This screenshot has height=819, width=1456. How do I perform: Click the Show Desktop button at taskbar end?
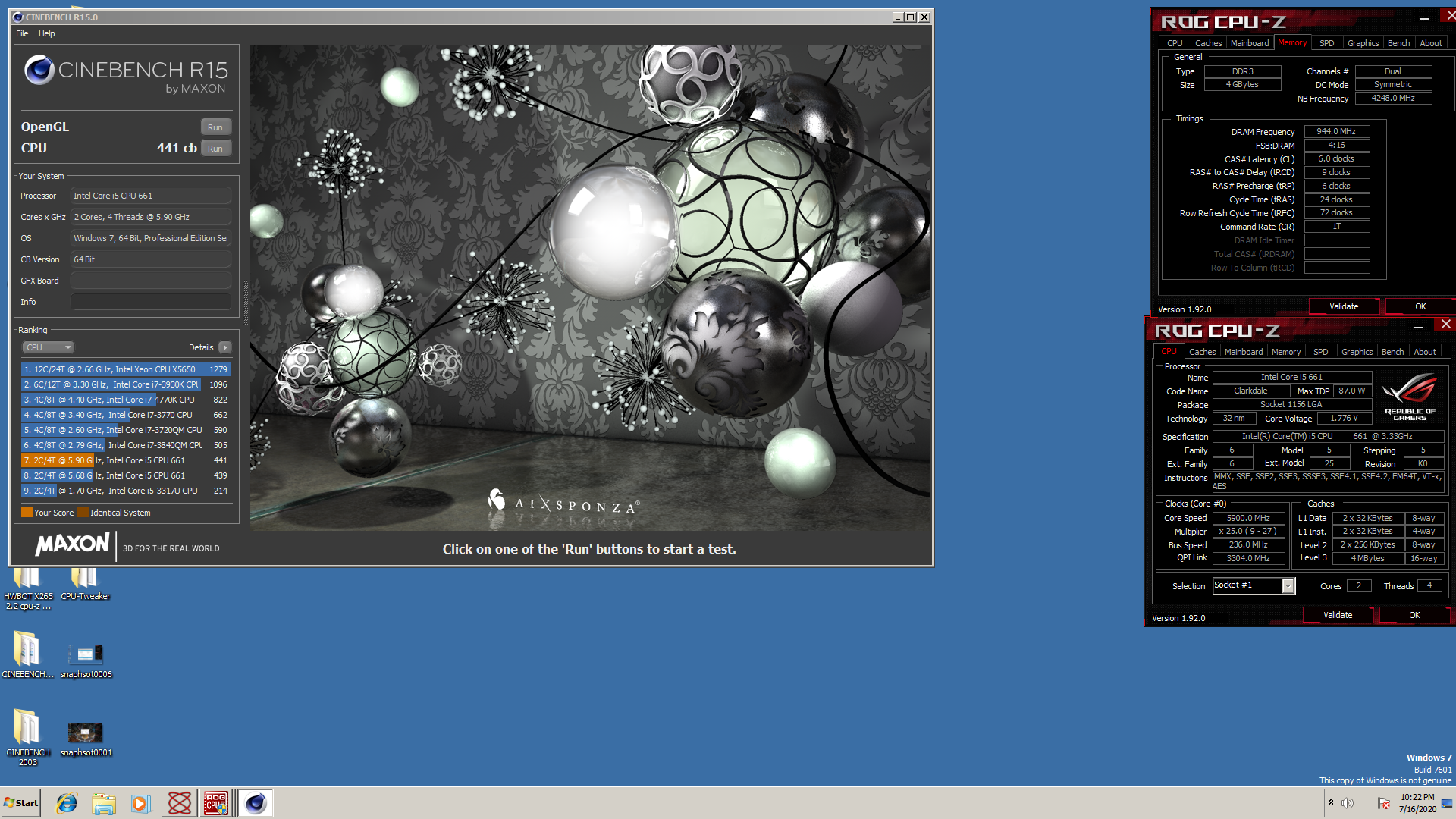point(1447,803)
